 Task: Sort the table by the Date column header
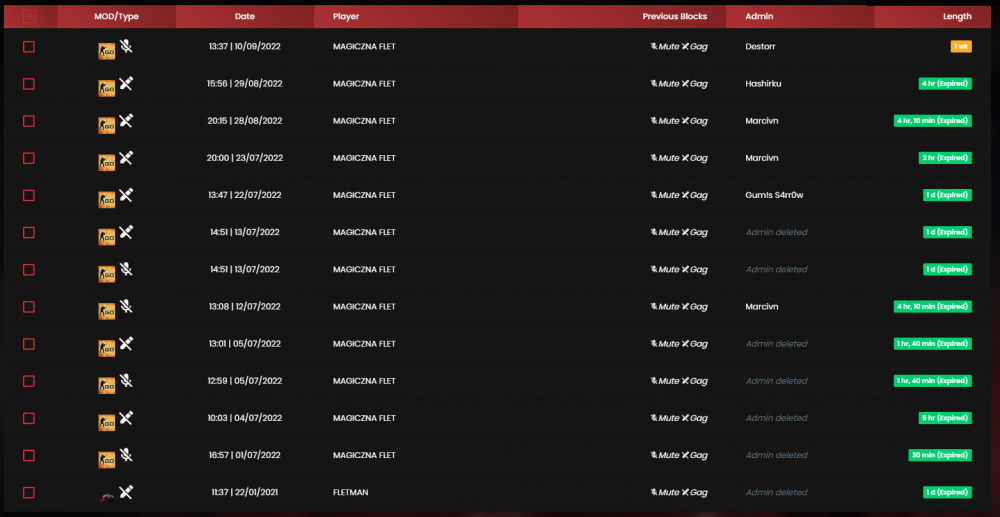245,17
